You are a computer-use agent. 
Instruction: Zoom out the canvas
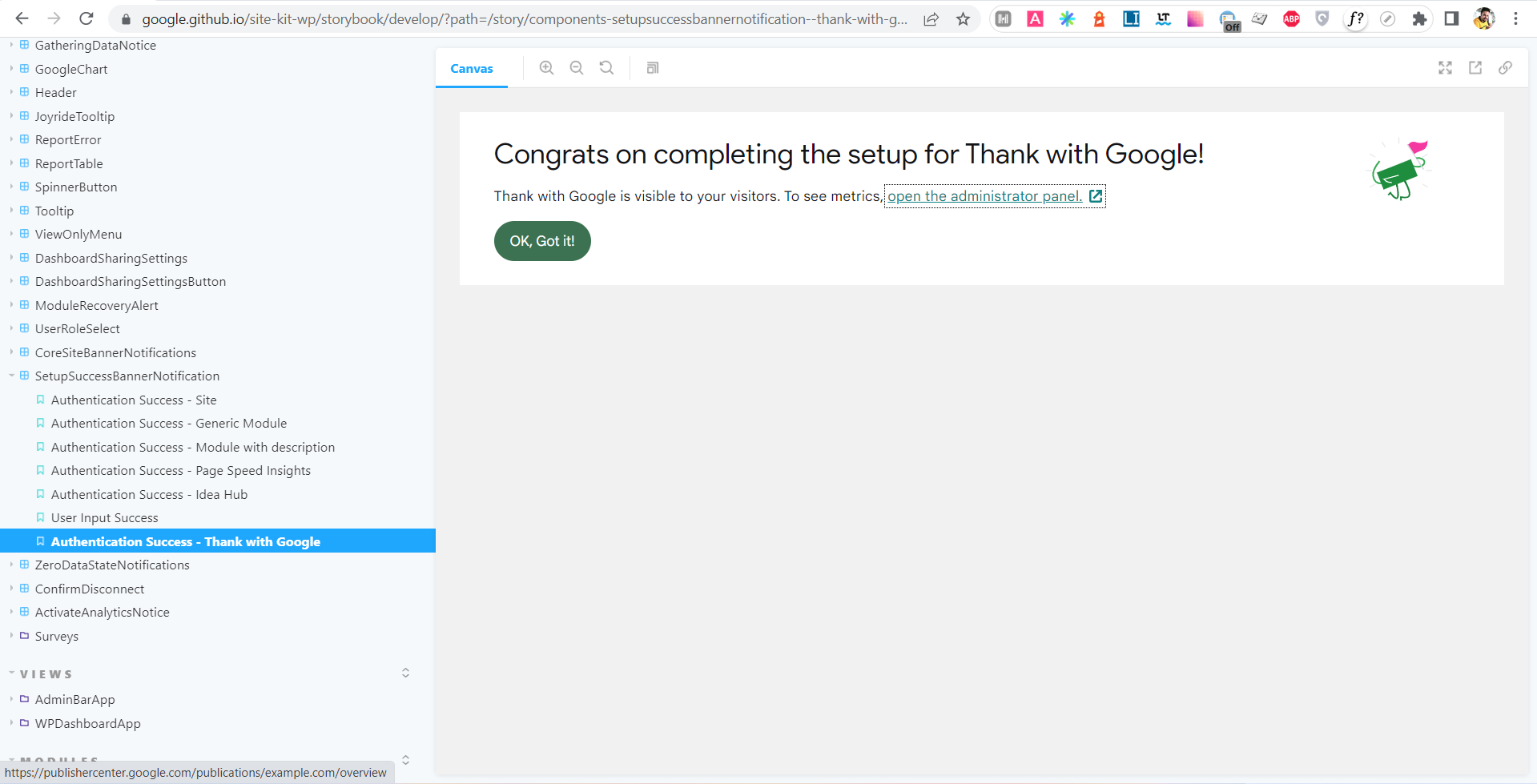pyautogui.click(x=577, y=68)
